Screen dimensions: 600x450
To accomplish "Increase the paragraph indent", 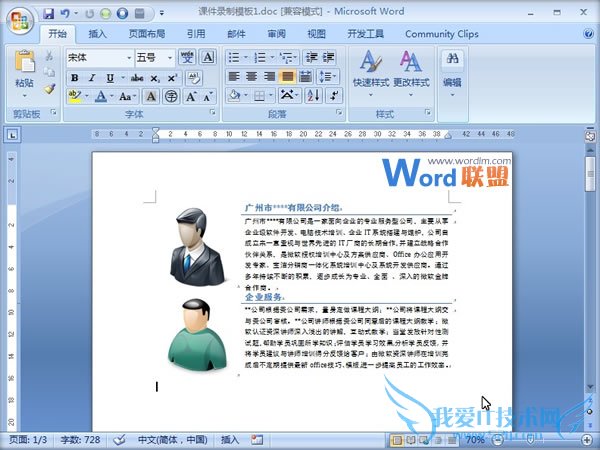I will (328, 57).
